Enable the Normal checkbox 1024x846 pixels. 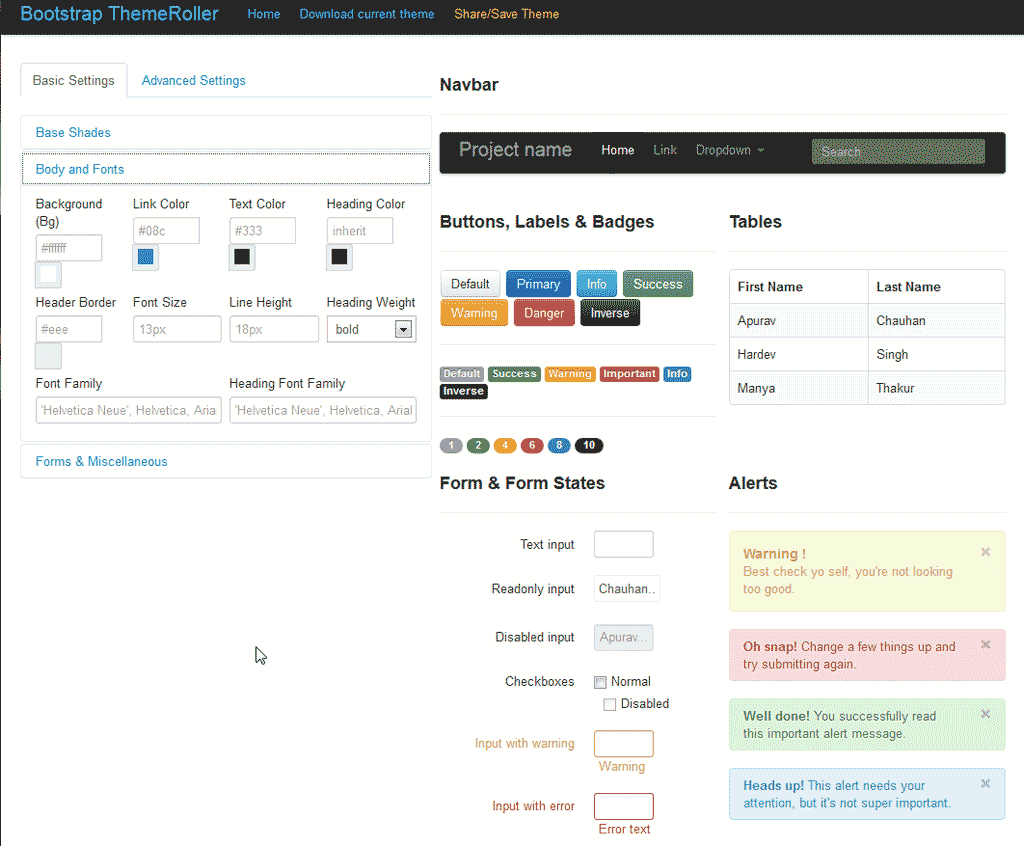(x=599, y=680)
